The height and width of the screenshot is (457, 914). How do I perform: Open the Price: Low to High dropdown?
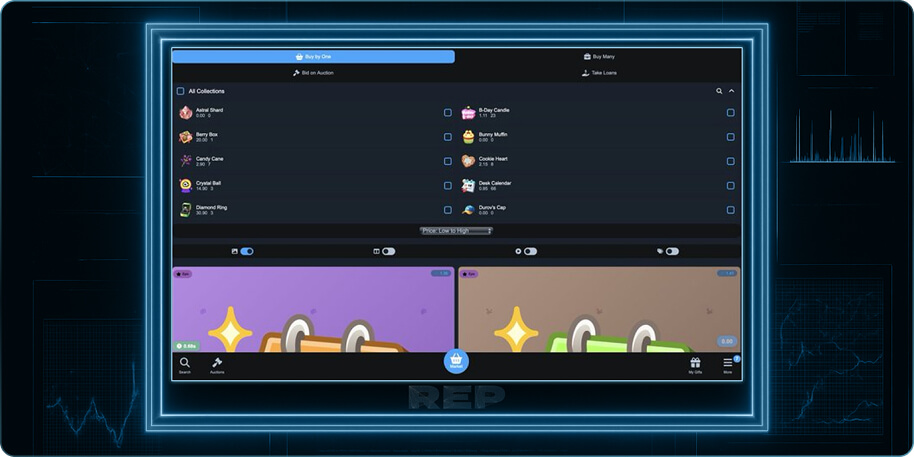[x=456, y=230]
